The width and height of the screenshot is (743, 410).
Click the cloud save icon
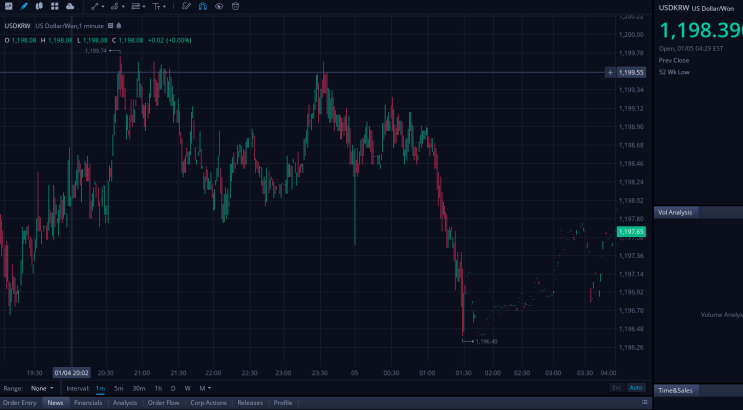pos(70,6)
